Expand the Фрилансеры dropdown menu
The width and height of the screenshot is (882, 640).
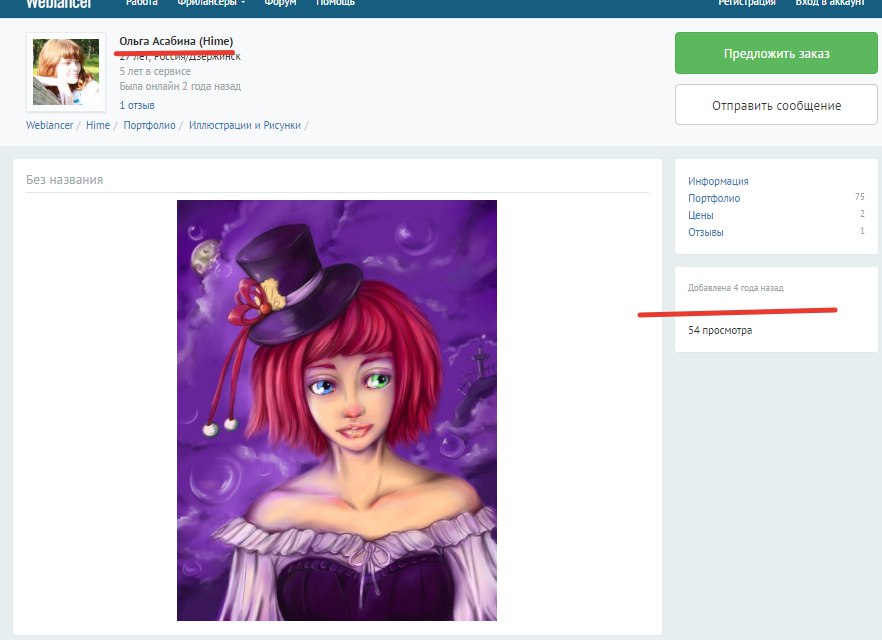211,3
